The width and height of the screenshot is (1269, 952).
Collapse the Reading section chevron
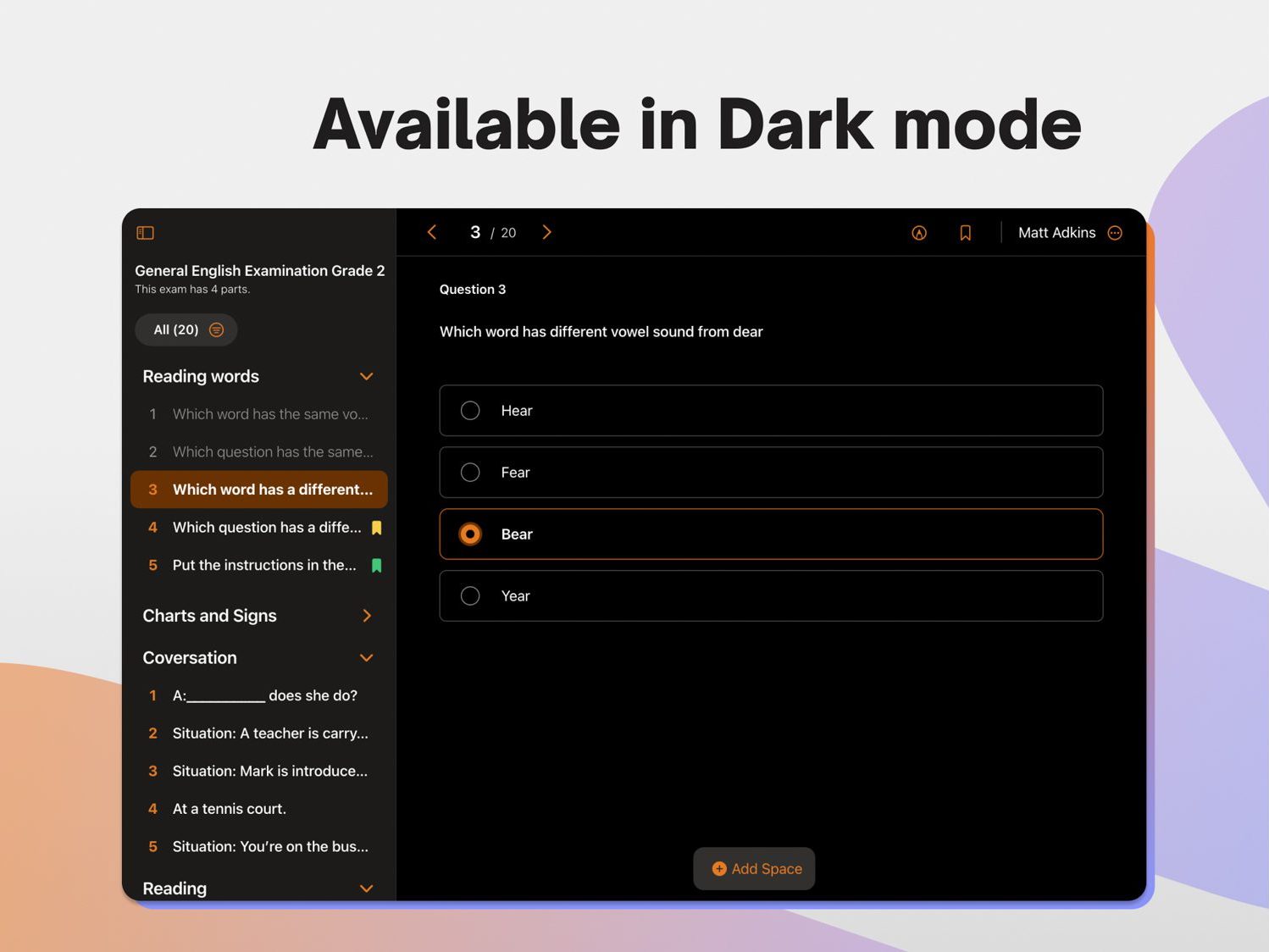point(367,888)
